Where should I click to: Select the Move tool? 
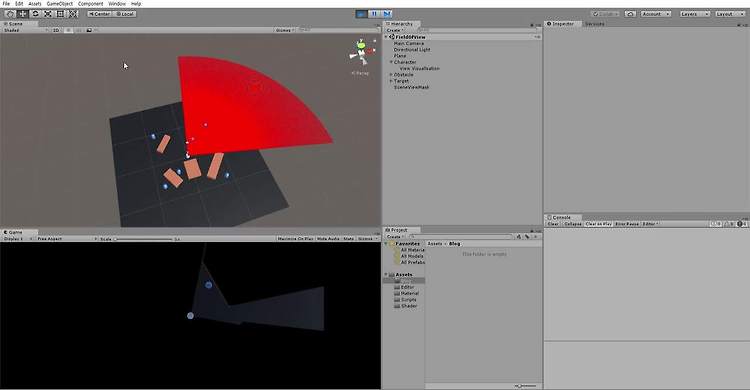pos(22,14)
